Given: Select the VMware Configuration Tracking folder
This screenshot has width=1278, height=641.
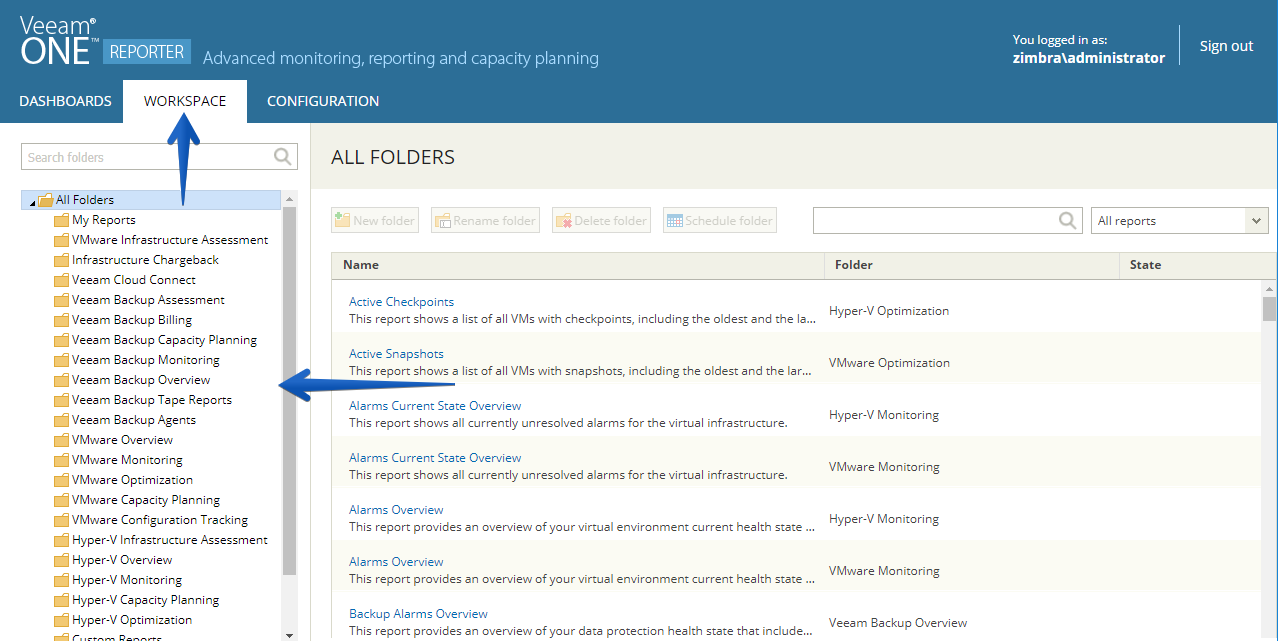Looking at the screenshot, I should coord(160,520).
